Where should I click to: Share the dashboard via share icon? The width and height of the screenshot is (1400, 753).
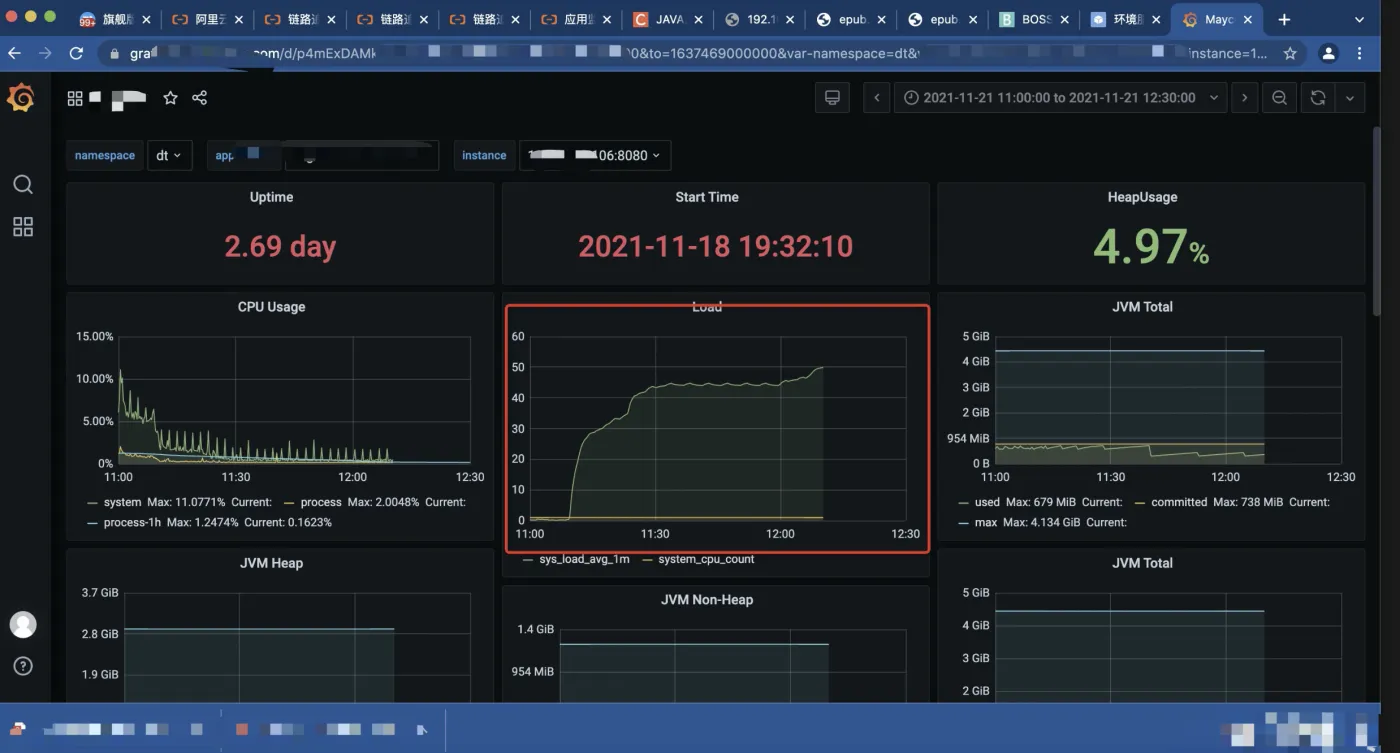point(199,98)
